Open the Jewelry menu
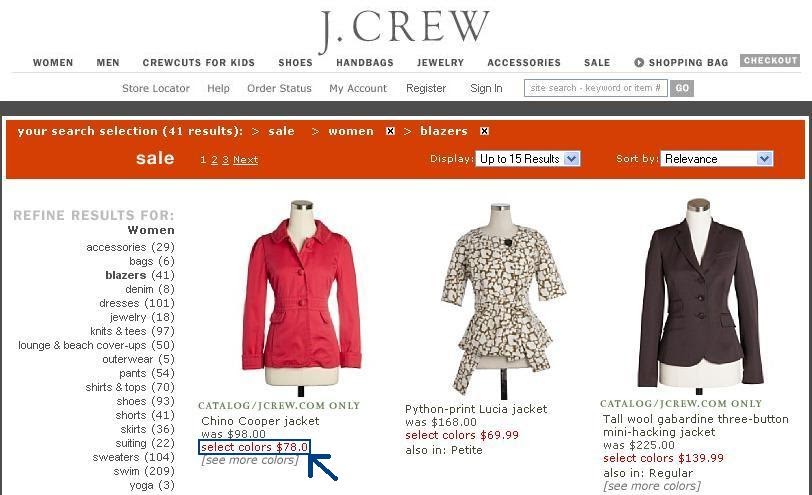The height and width of the screenshot is (495, 812). [x=440, y=63]
